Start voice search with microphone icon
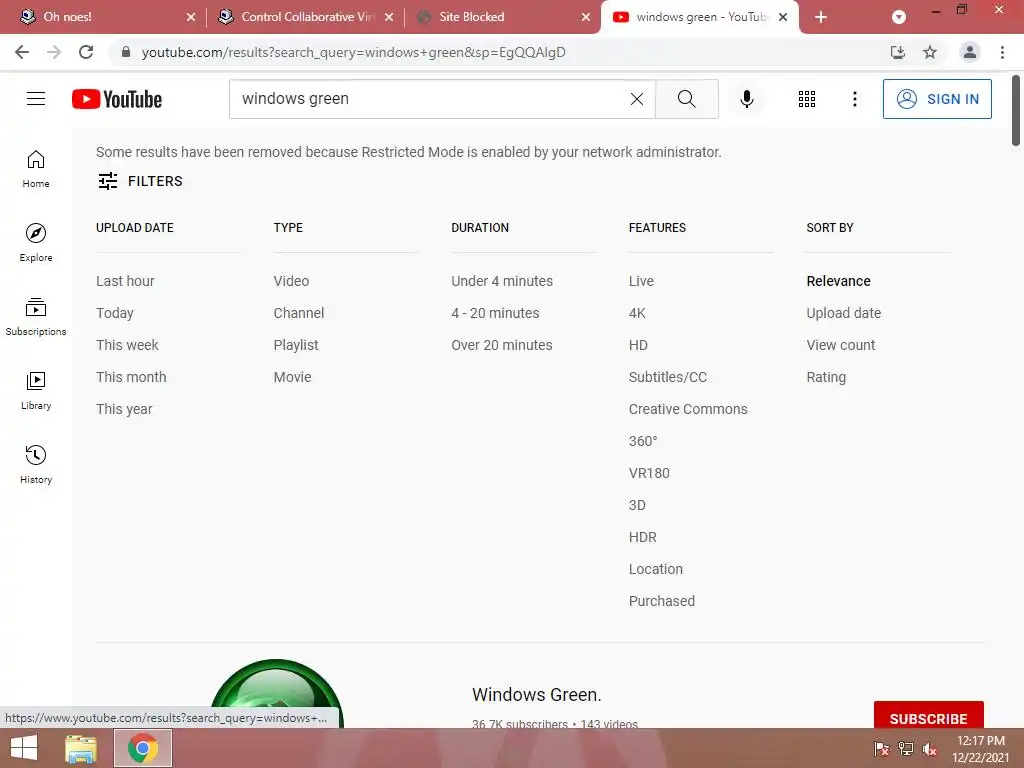 tap(746, 99)
